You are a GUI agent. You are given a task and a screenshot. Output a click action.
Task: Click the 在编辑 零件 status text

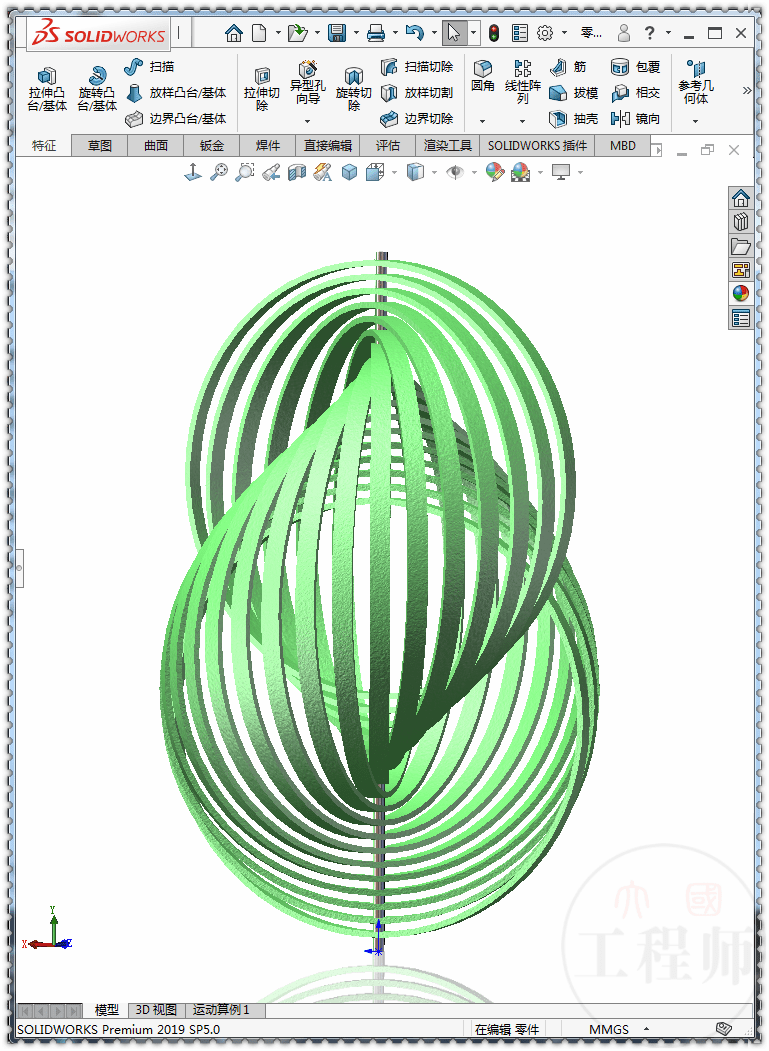tap(506, 1030)
